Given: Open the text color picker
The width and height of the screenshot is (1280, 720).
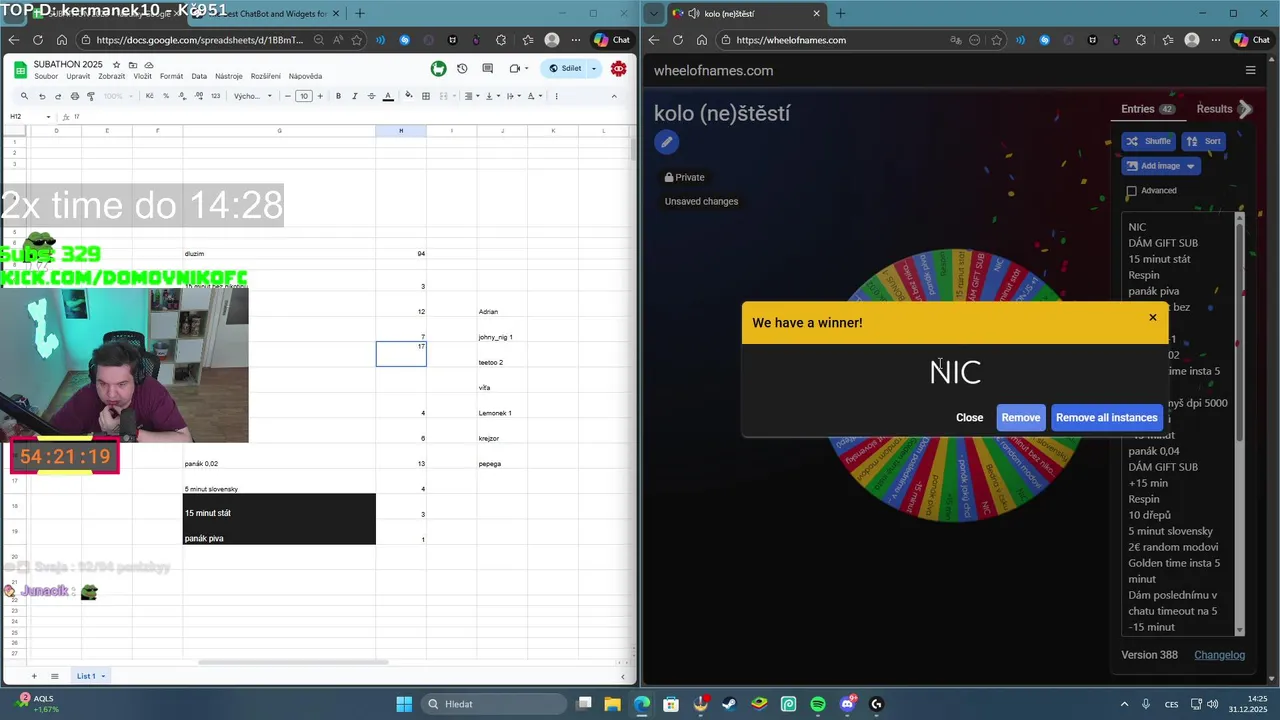Looking at the screenshot, I should click(x=388, y=96).
